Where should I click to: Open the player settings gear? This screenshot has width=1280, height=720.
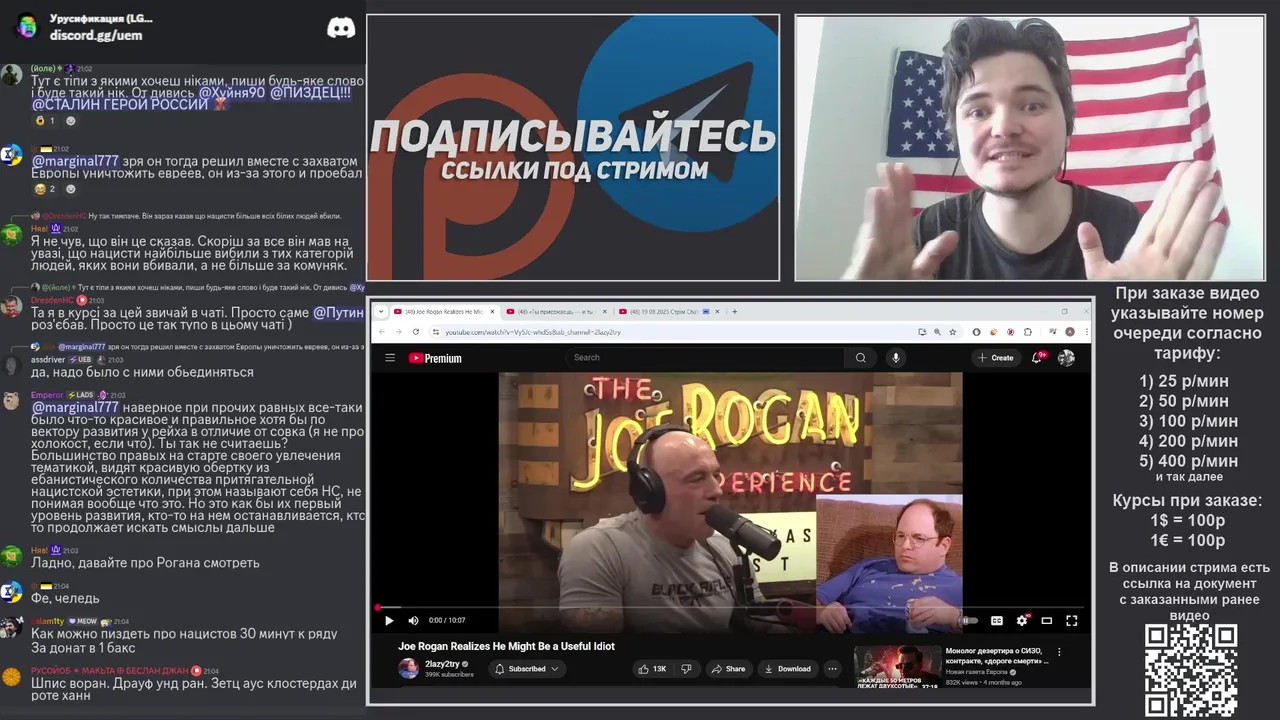(1021, 620)
